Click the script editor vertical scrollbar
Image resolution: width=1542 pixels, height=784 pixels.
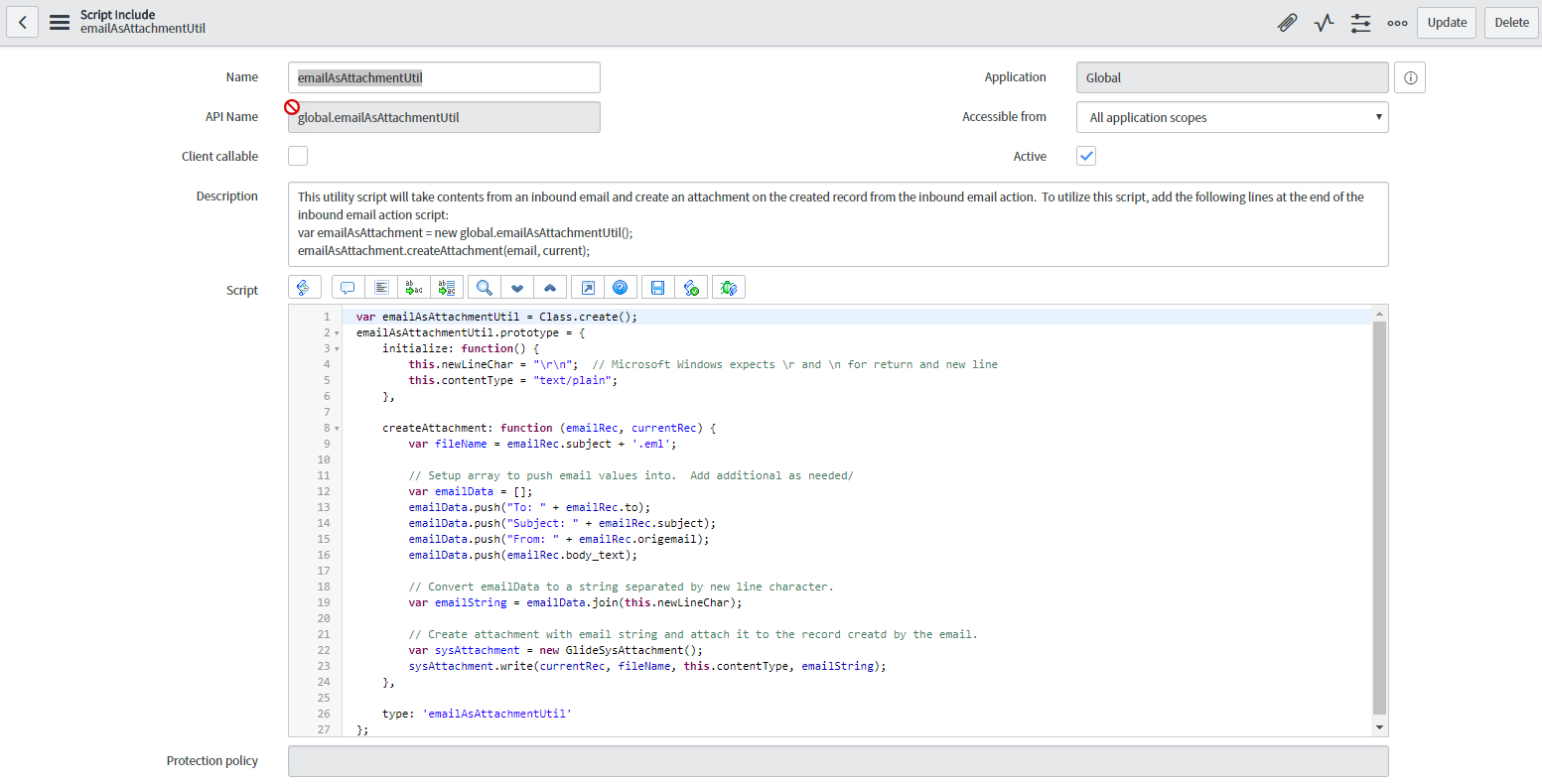point(1379,518)
